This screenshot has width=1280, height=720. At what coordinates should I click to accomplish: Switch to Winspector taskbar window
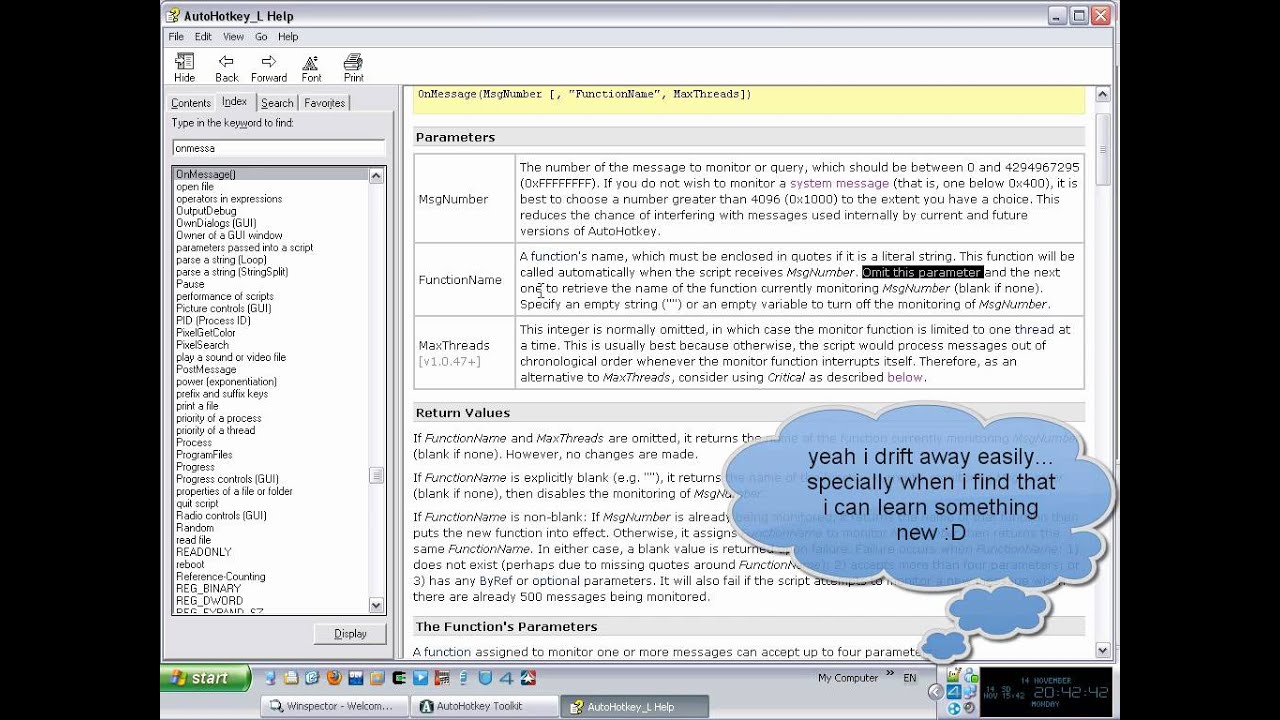tap(334, 706)
